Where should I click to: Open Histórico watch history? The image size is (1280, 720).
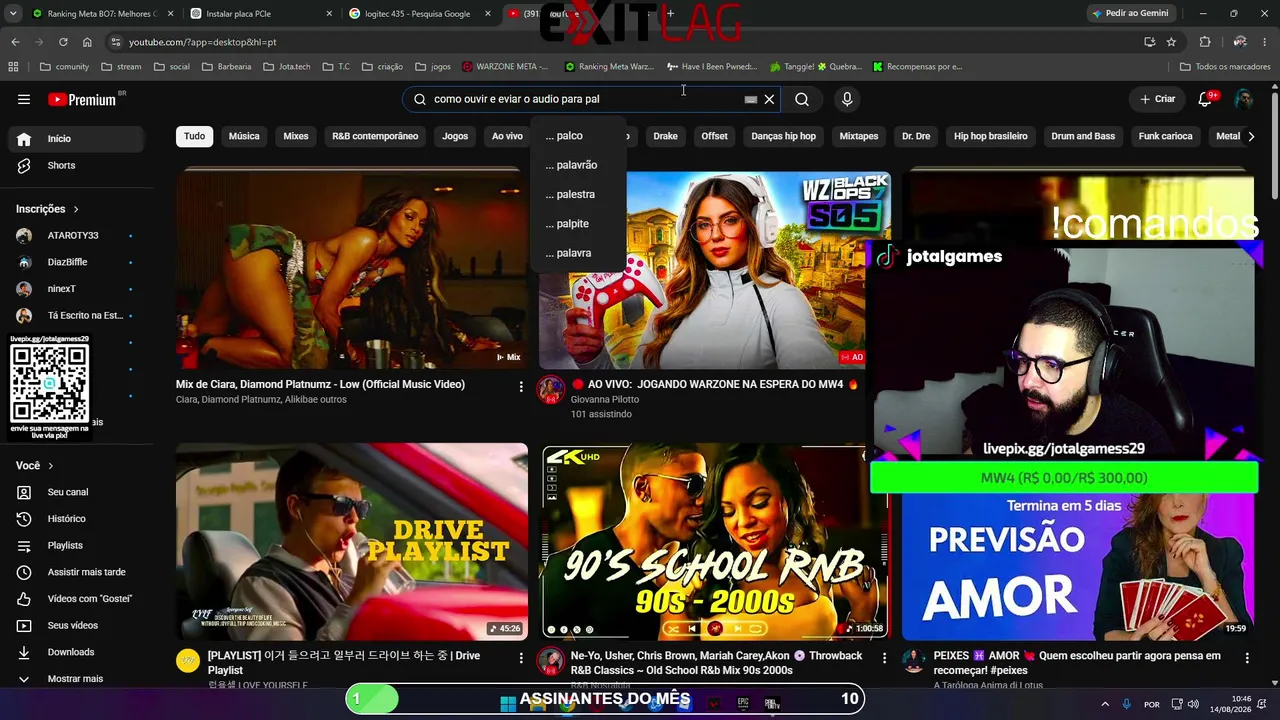click(x=78, y=519)
